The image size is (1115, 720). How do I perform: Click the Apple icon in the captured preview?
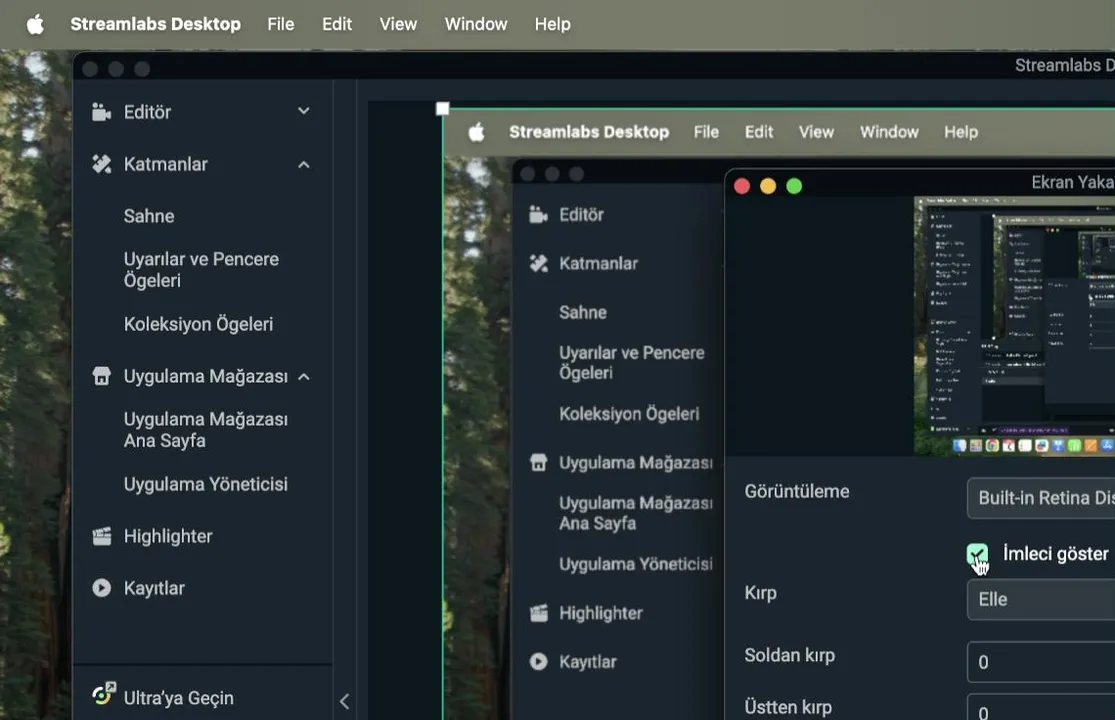[x=476, y=132]
